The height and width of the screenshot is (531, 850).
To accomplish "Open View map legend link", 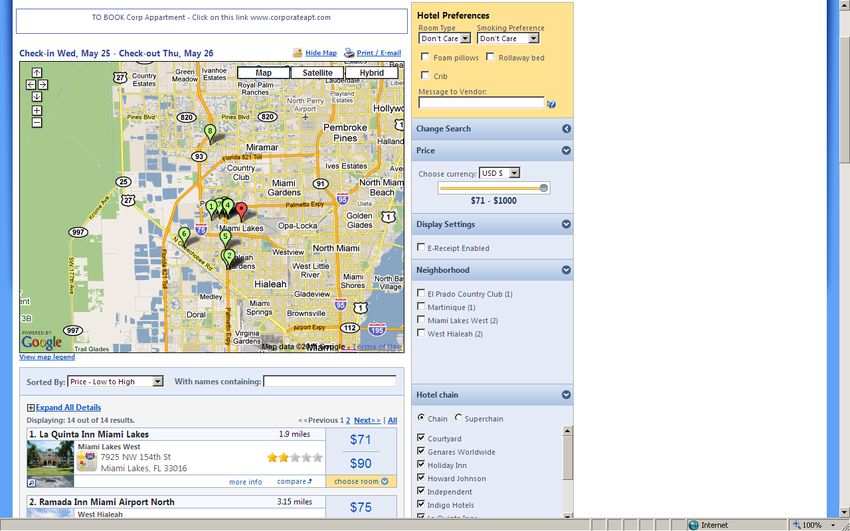I will coord(47,357).
